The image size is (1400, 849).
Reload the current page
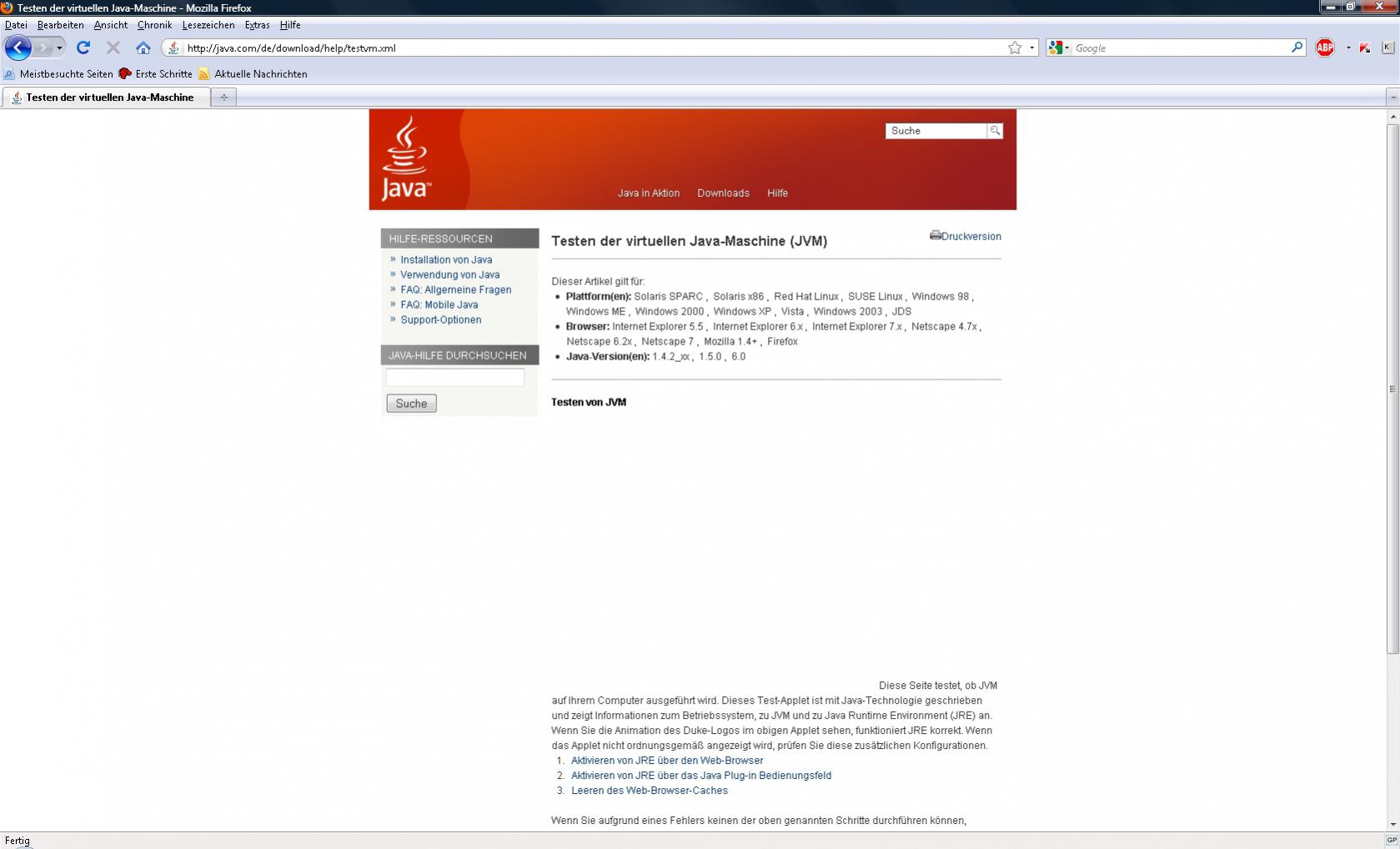tap(83, 48)
